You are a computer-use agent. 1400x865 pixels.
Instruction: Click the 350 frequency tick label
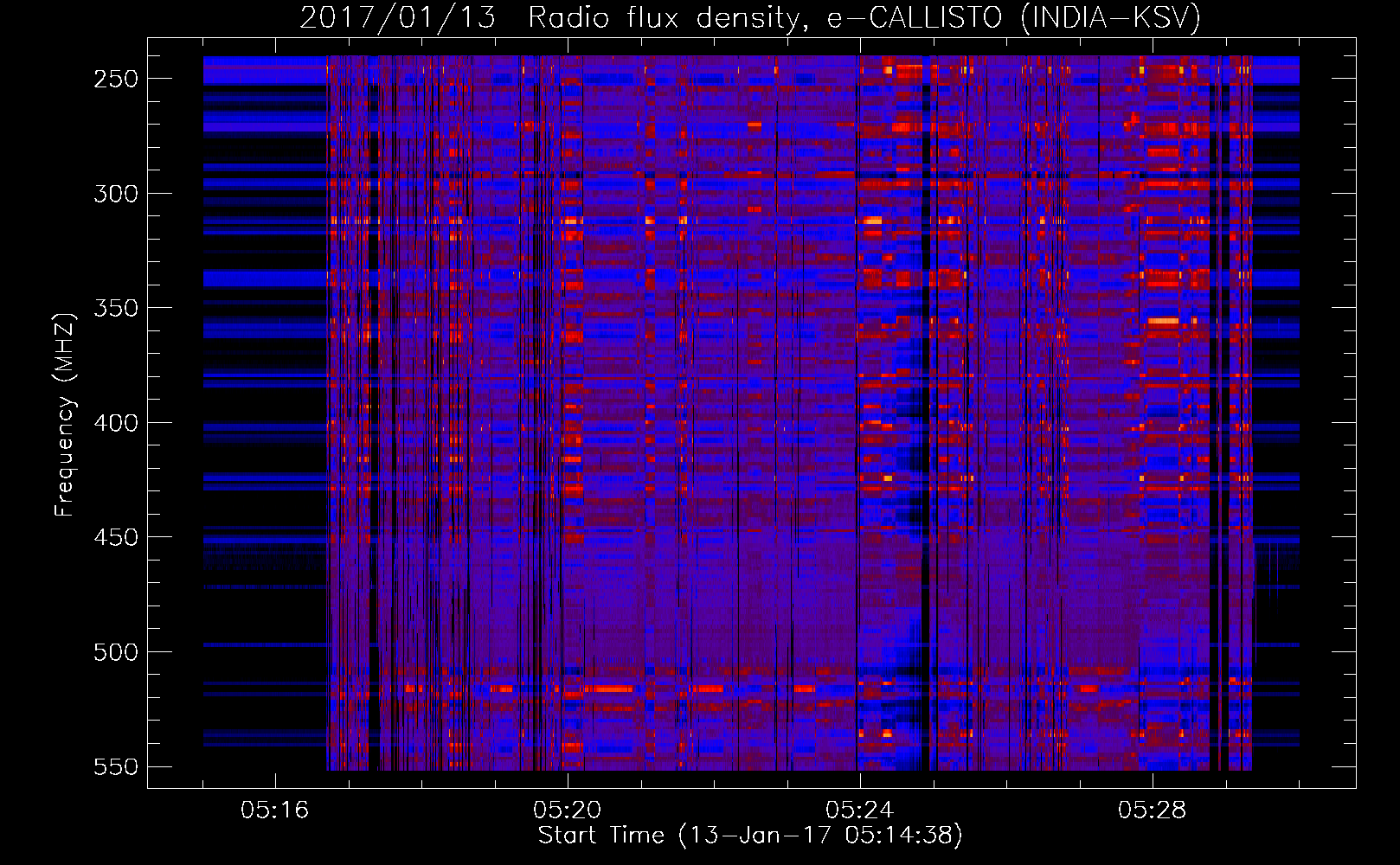(116, 308)
